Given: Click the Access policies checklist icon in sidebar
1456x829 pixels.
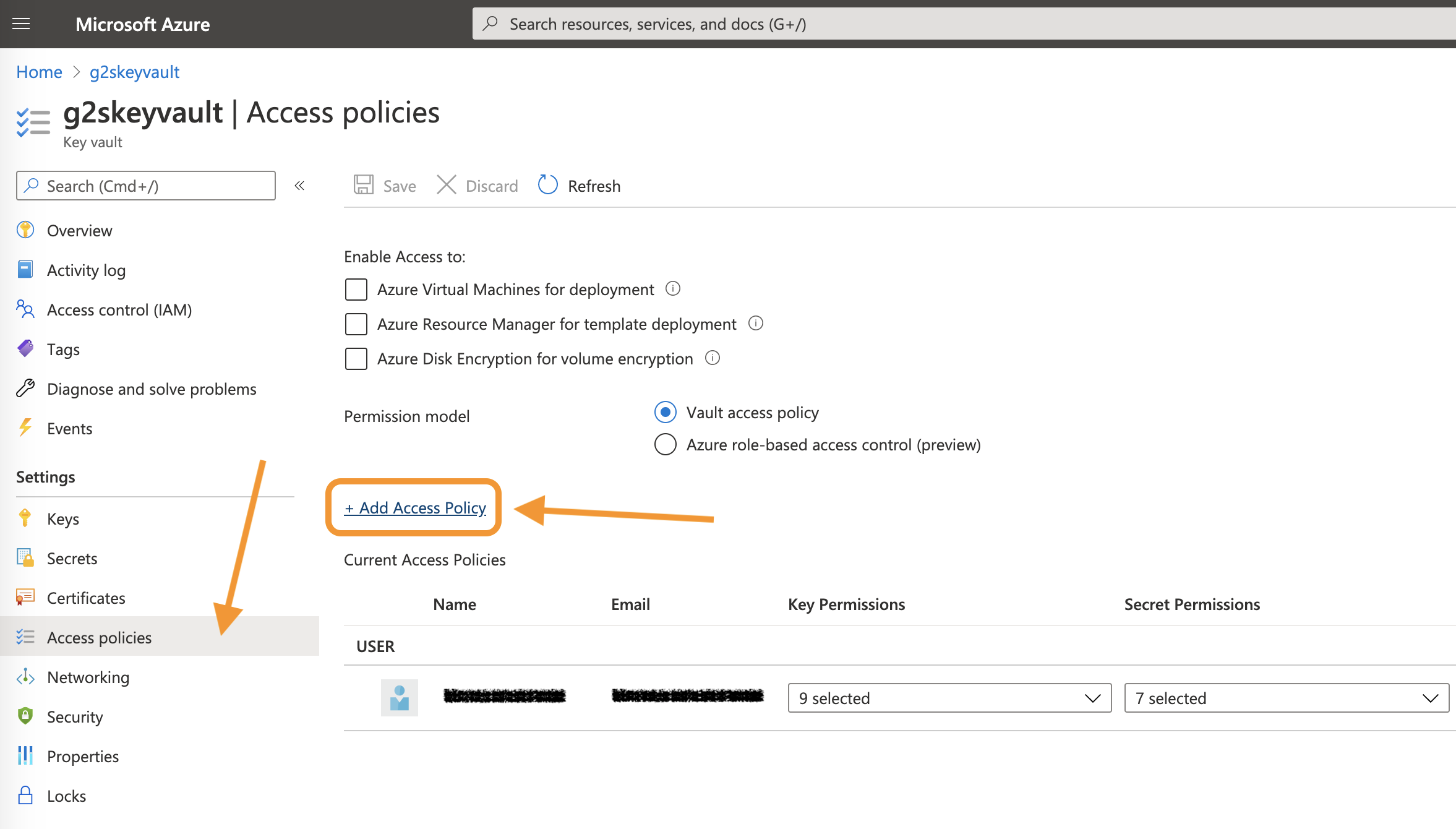Looking at the screenshot, I should [25, 637].
